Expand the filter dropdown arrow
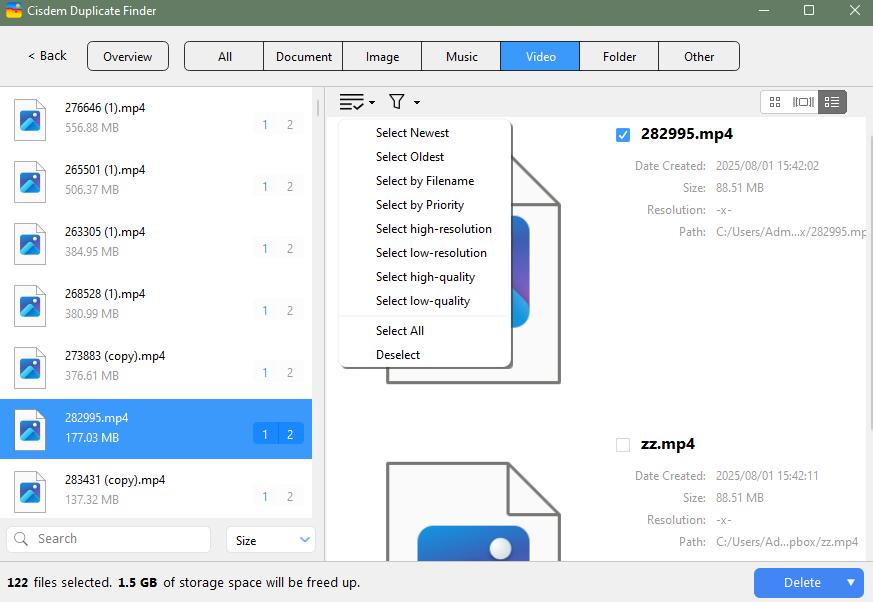 tap(417, 103)
